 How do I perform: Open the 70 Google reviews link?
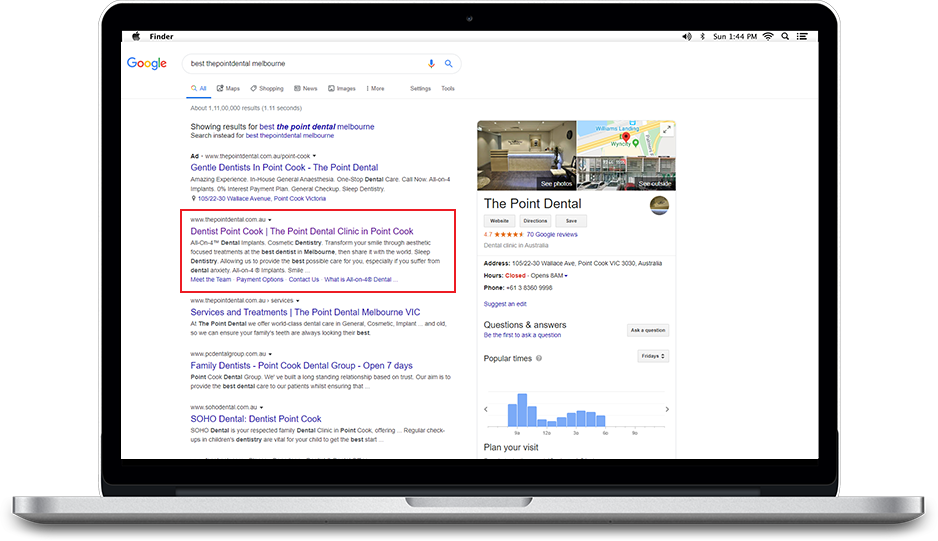pyautogui.click(x=552, y=235)
